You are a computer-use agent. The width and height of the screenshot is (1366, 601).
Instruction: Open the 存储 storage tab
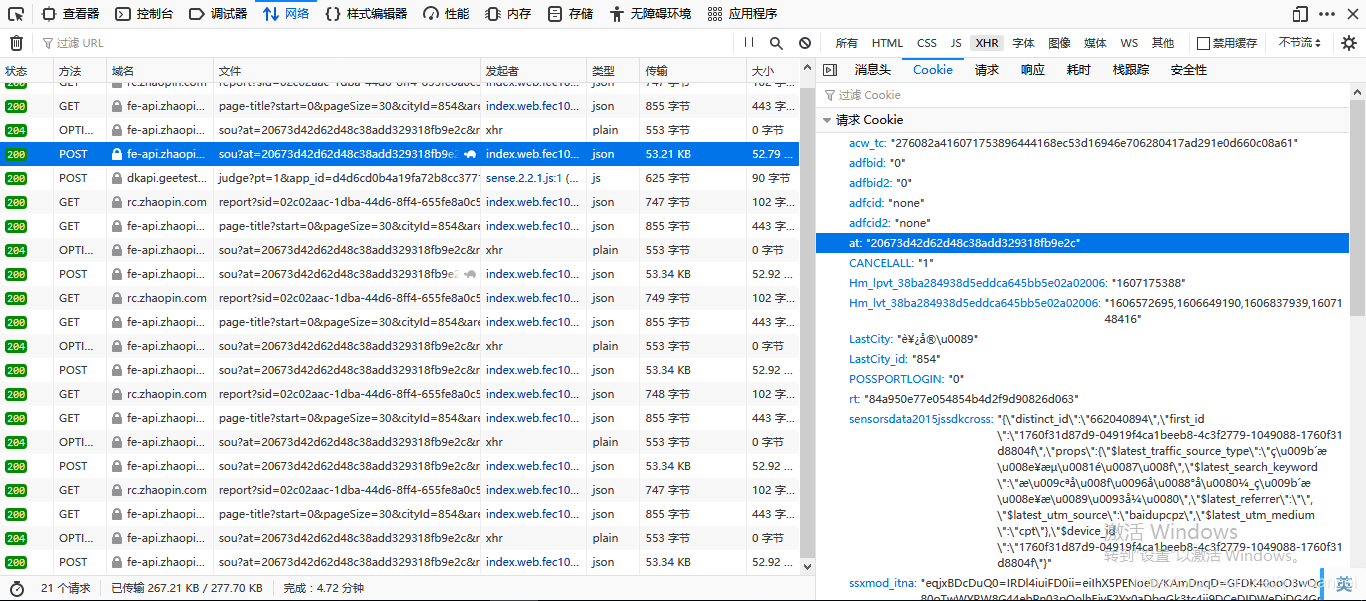(570, 14)
